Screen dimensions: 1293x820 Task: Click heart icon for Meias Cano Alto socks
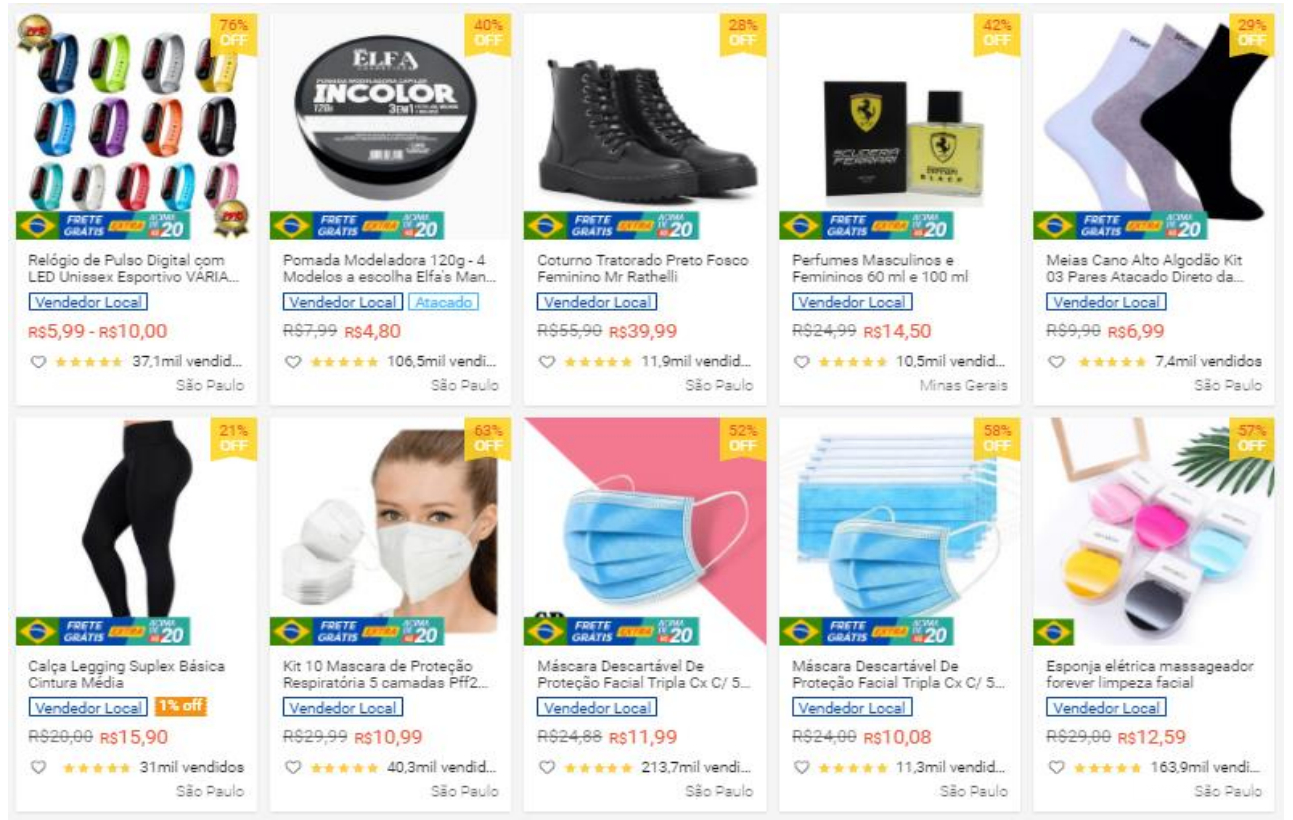click(x=1056, y=362)
